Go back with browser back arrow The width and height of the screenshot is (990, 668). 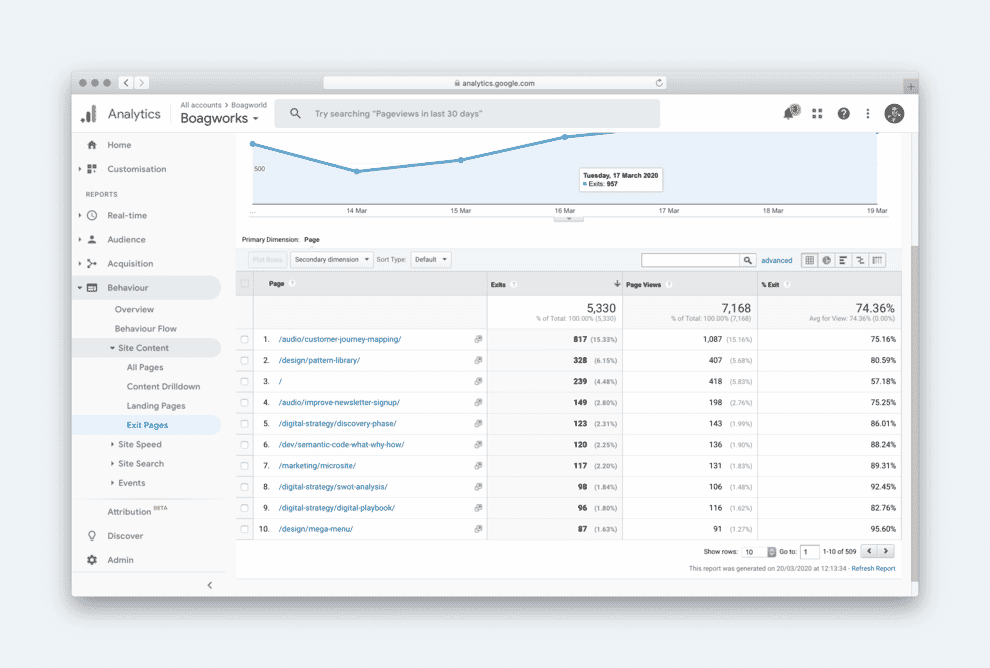[x=126, y=83]
